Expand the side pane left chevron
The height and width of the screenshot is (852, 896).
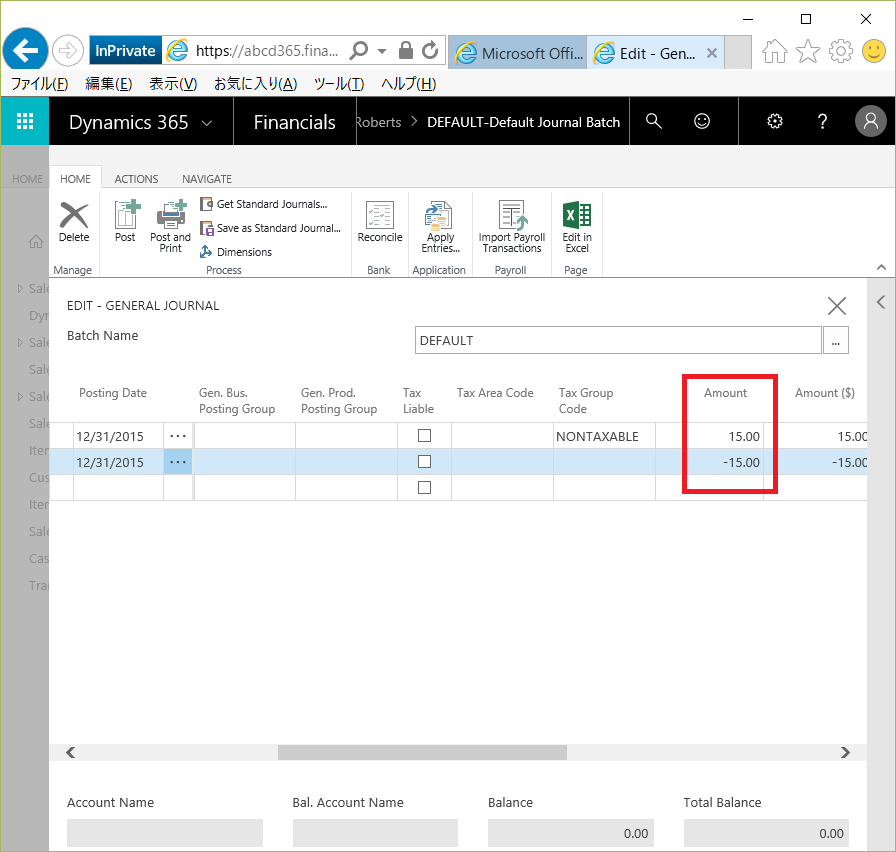click(881, 302)
